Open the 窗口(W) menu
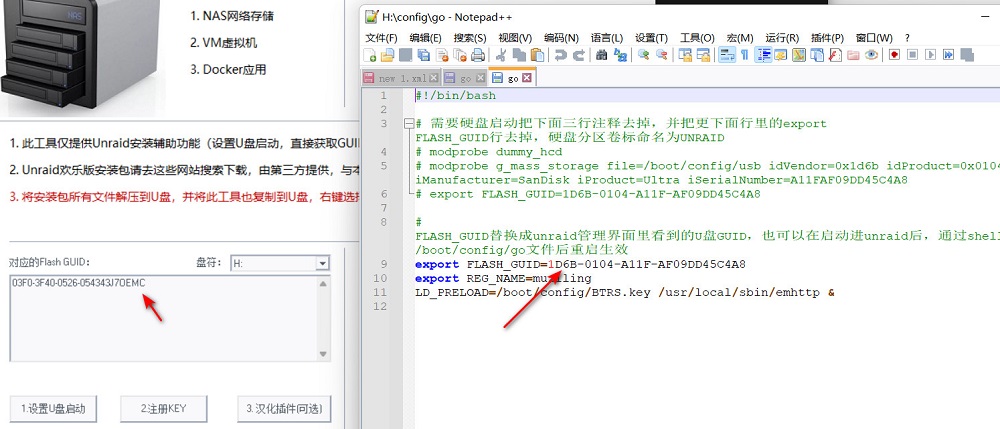The image size is (1000, 429). click(x=874, y=38)
